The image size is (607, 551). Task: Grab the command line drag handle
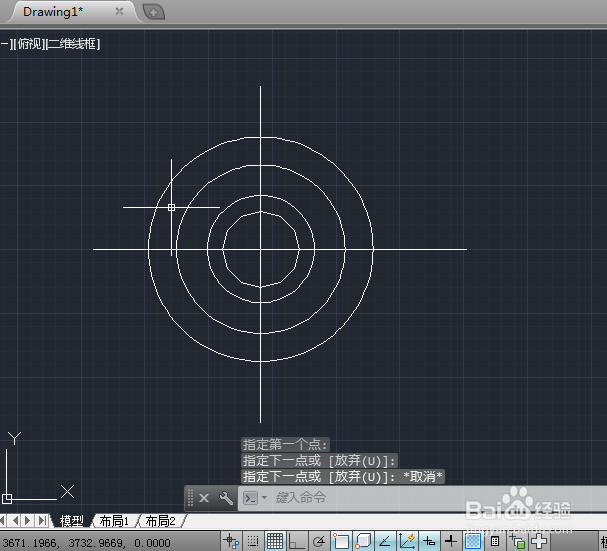pyautogui.click(x=190, y=498)
